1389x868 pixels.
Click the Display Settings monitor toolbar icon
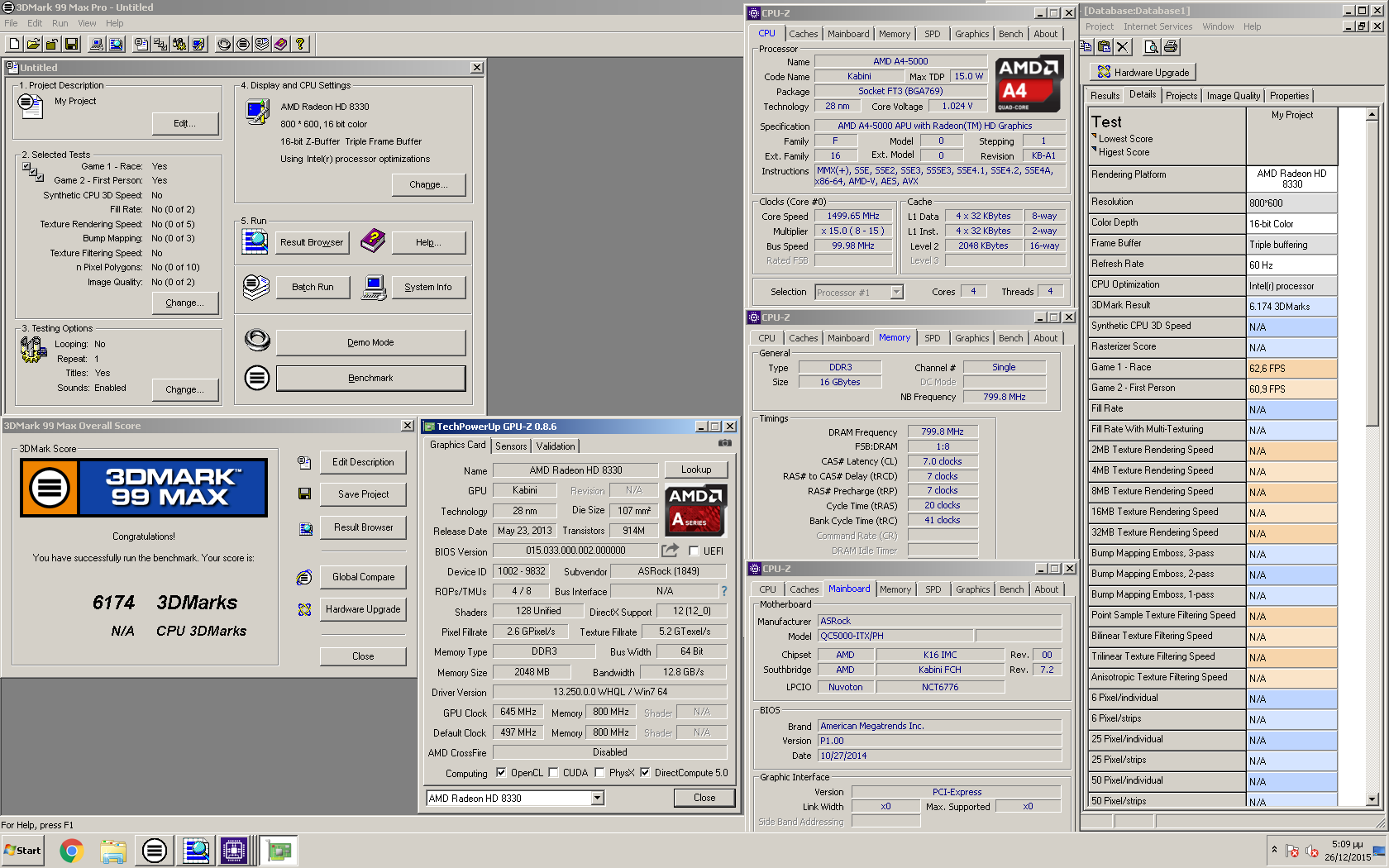click(x=198, y=44)
